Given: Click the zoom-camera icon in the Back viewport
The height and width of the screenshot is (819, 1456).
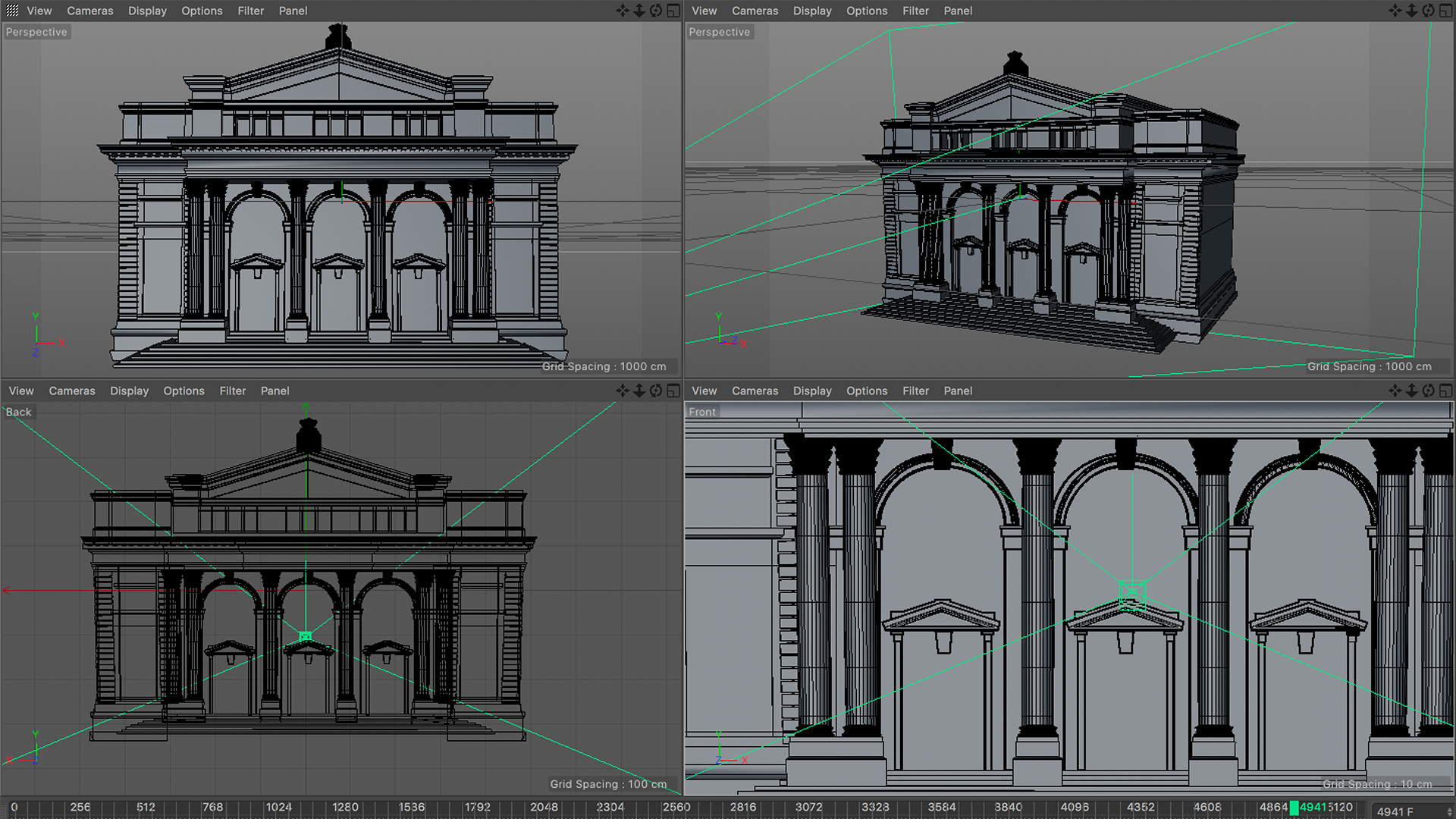Looking at the screenshot, I should (x=639, y=391).
